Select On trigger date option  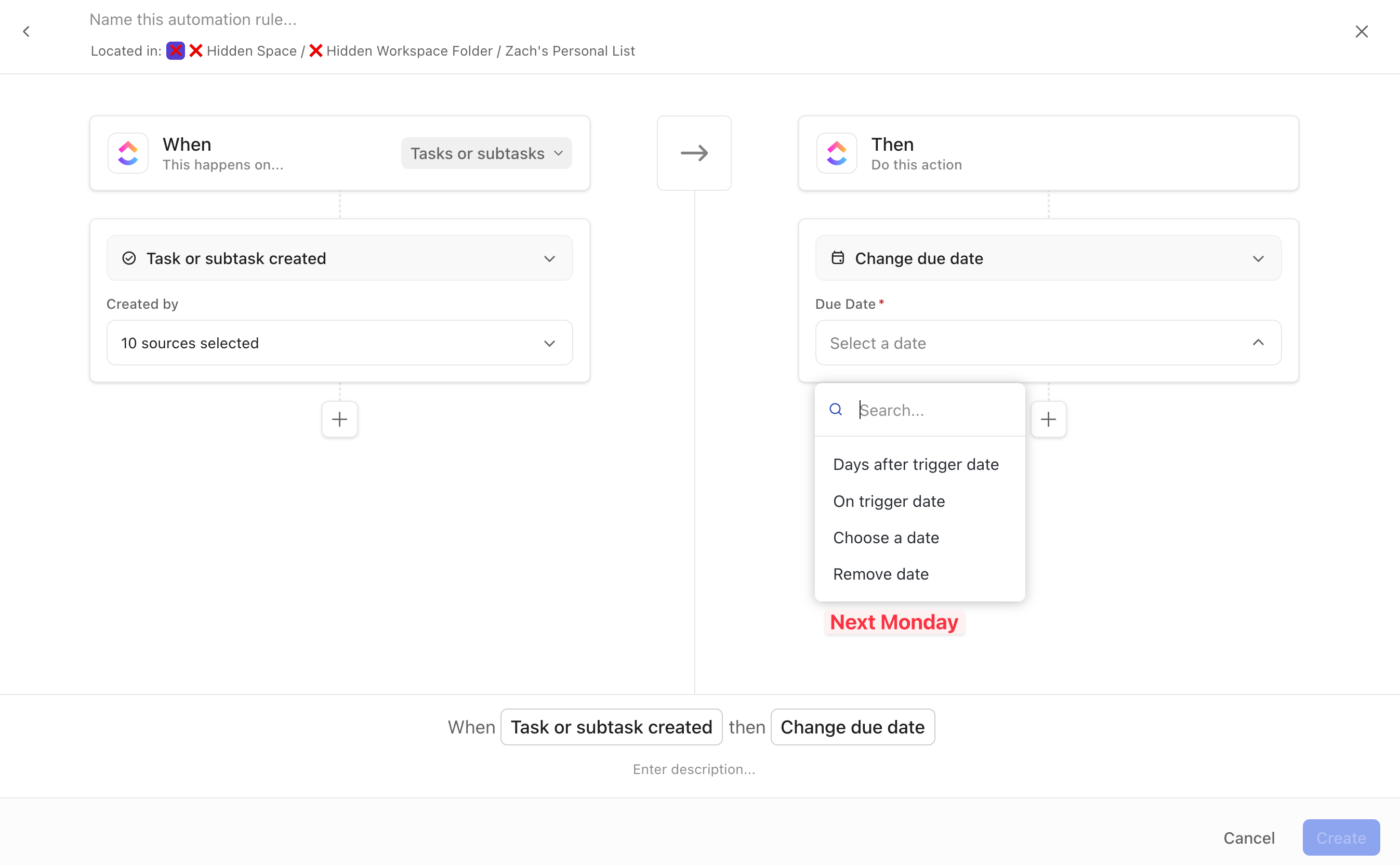[920, 501]
